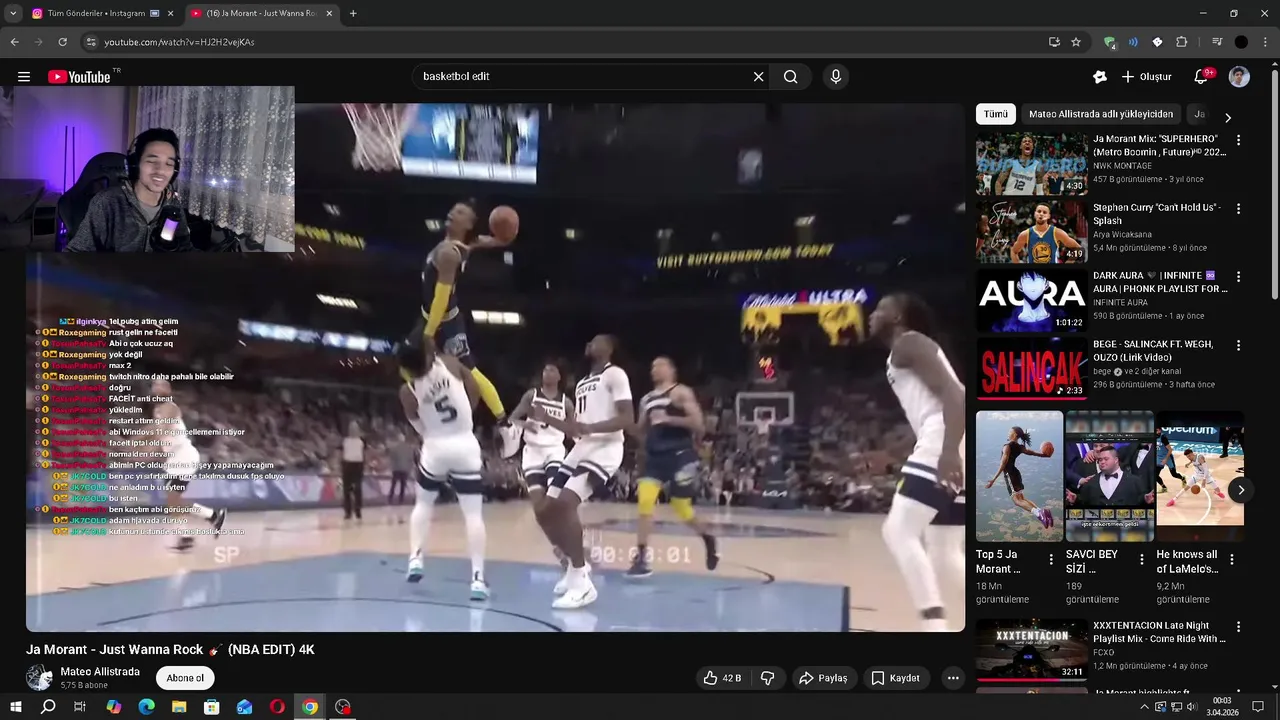Go back in Chrome

(14, 42)
